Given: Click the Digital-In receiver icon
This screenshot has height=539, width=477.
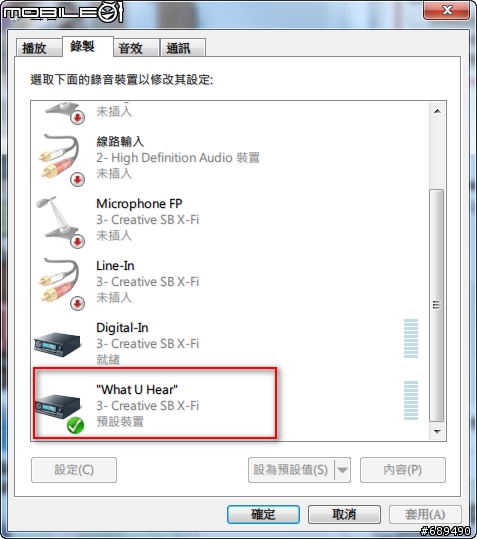Looking at the screenshot, I should click(x=57, y=344).
